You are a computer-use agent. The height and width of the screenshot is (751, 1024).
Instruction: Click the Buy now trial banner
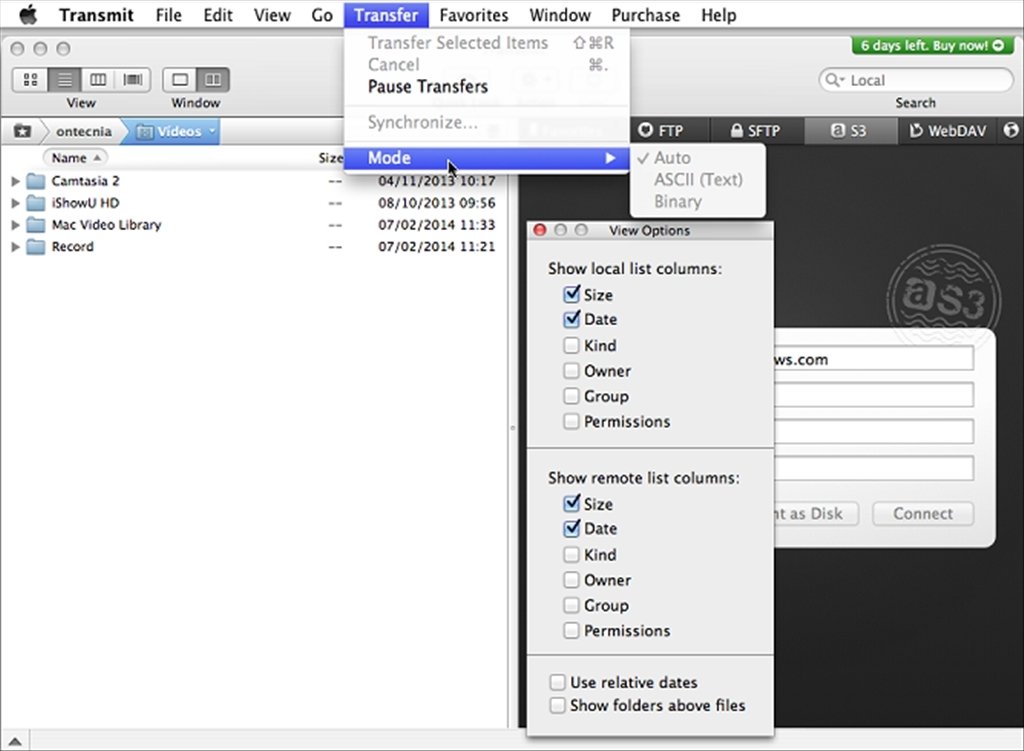[x=932, y=45]
